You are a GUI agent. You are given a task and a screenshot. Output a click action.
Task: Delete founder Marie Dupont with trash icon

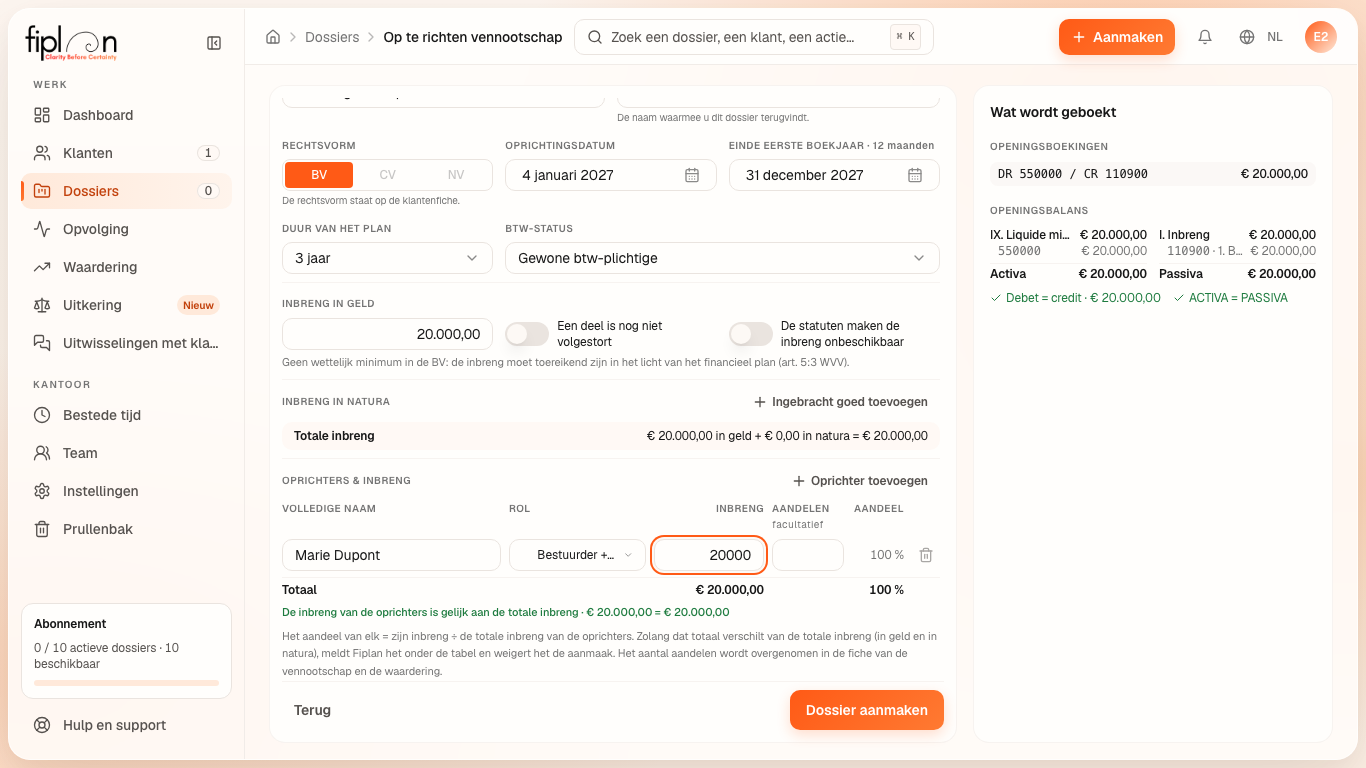click(926, 555)
